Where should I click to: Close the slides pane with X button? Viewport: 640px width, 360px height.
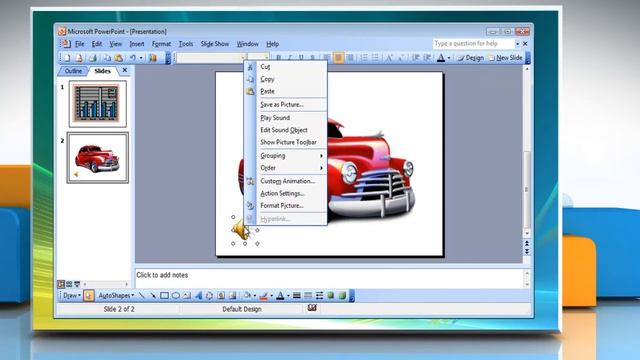[x=125, y=70]
